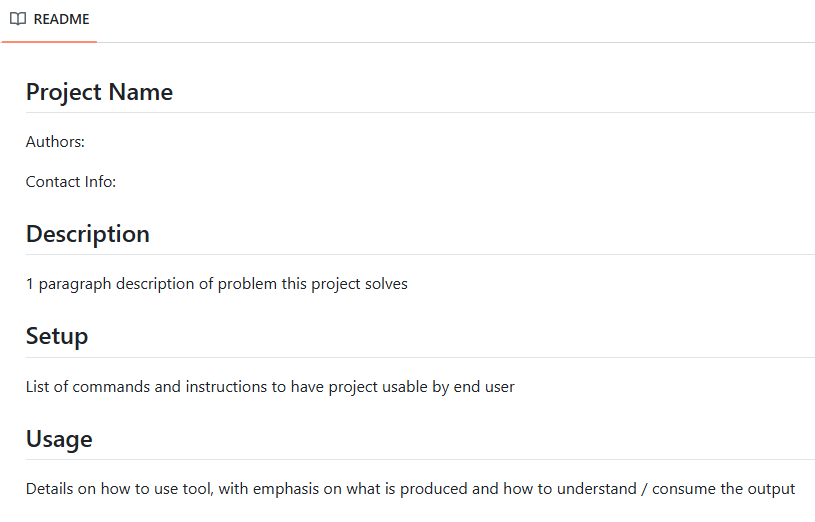Click the Usage heading
815x522 pixels.
pos(58,439)
